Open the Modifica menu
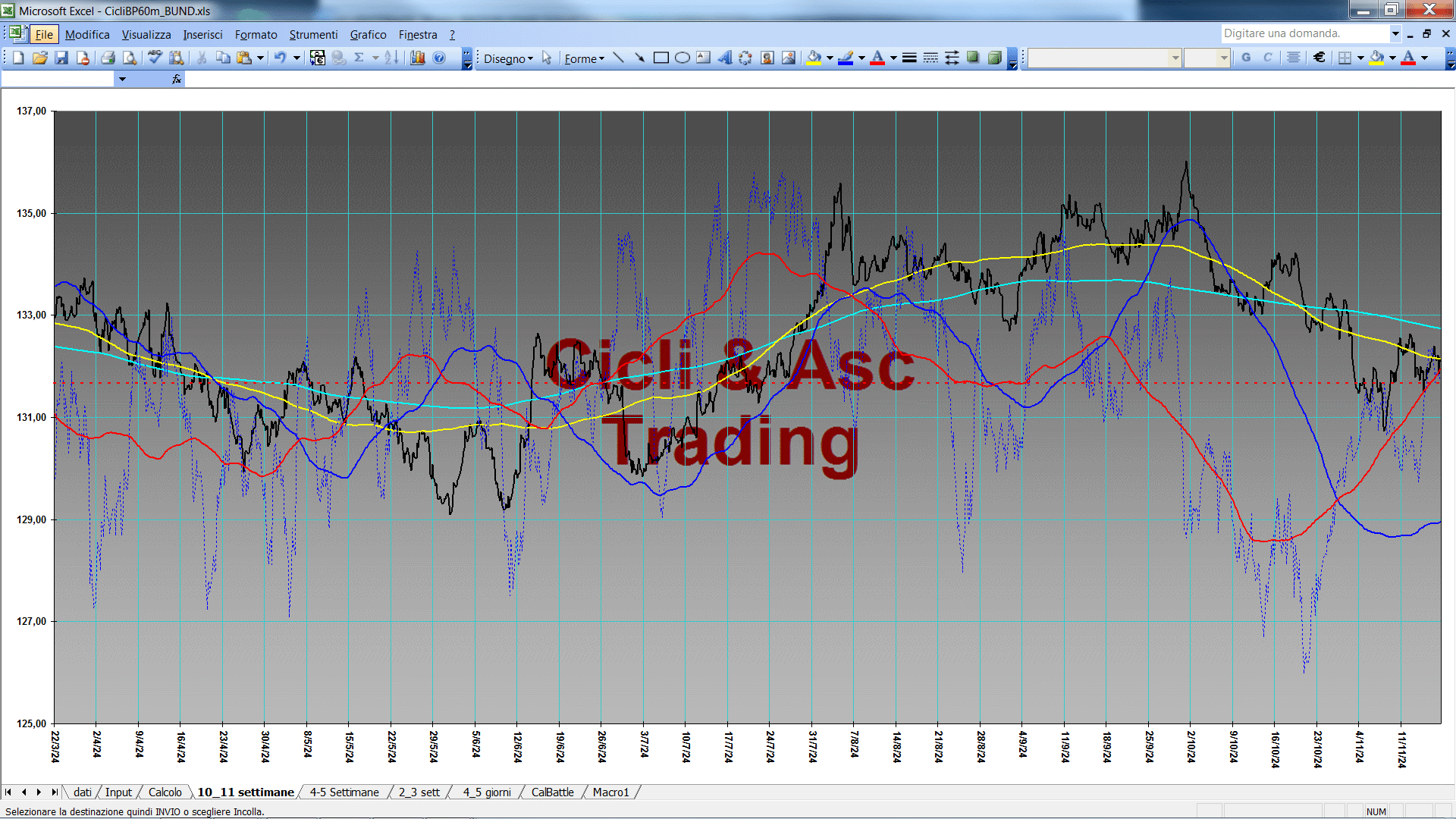Image resolution: width=1456 pixels, height=819 pixels. 87,35
